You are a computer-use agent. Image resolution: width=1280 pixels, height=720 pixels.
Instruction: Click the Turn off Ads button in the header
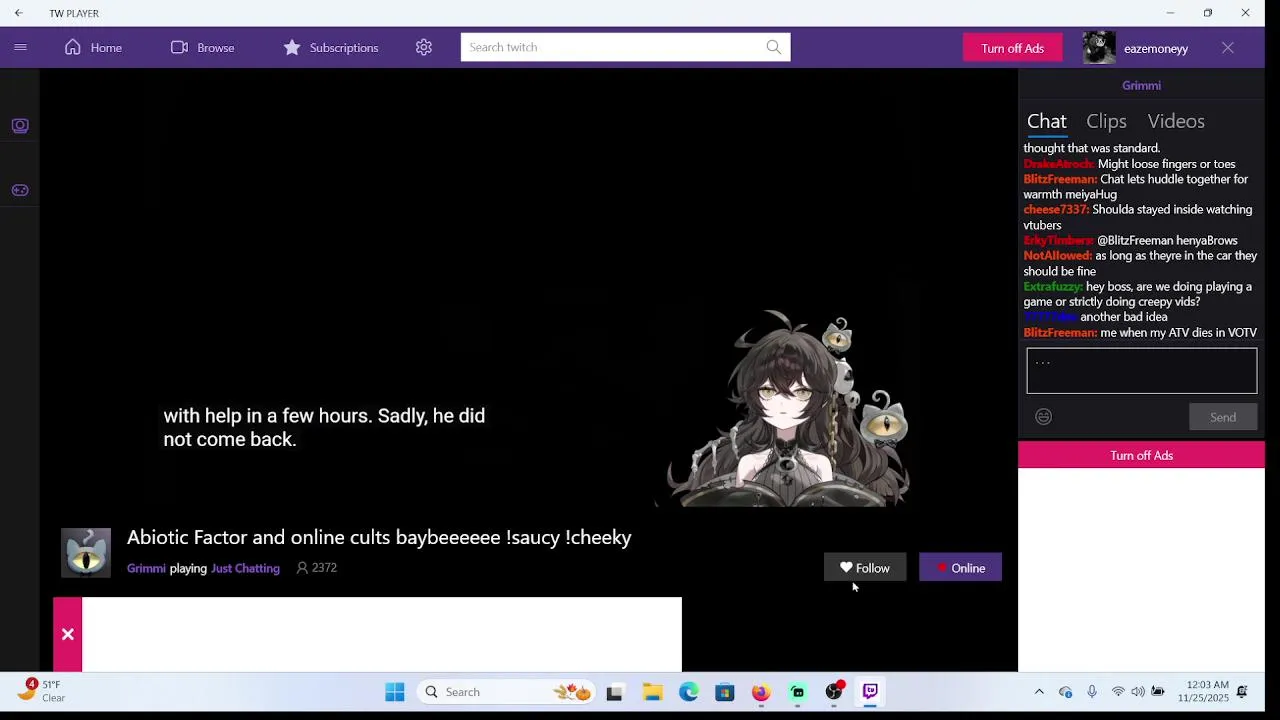(1012, 48)
